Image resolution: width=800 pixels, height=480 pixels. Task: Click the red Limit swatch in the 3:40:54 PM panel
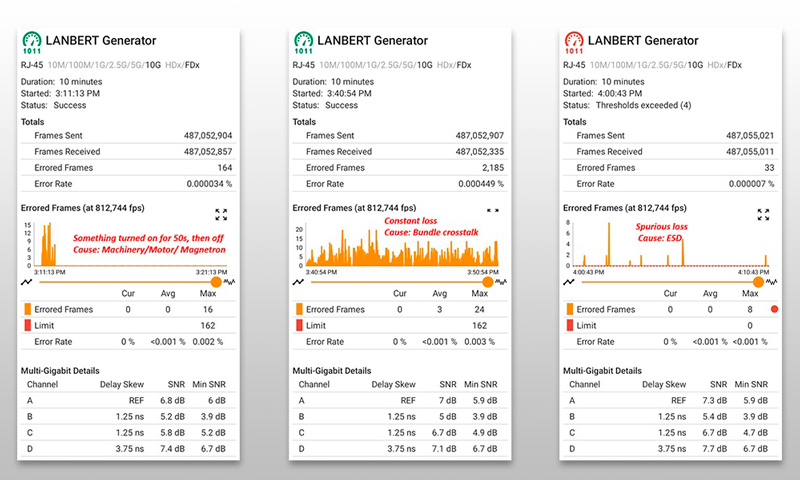tap(299, 325)
